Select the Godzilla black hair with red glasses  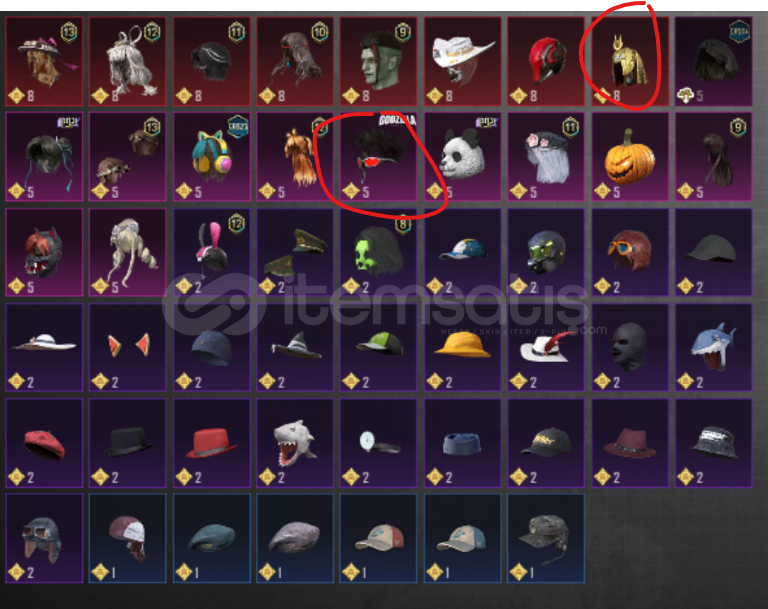[x=379, y=157]
